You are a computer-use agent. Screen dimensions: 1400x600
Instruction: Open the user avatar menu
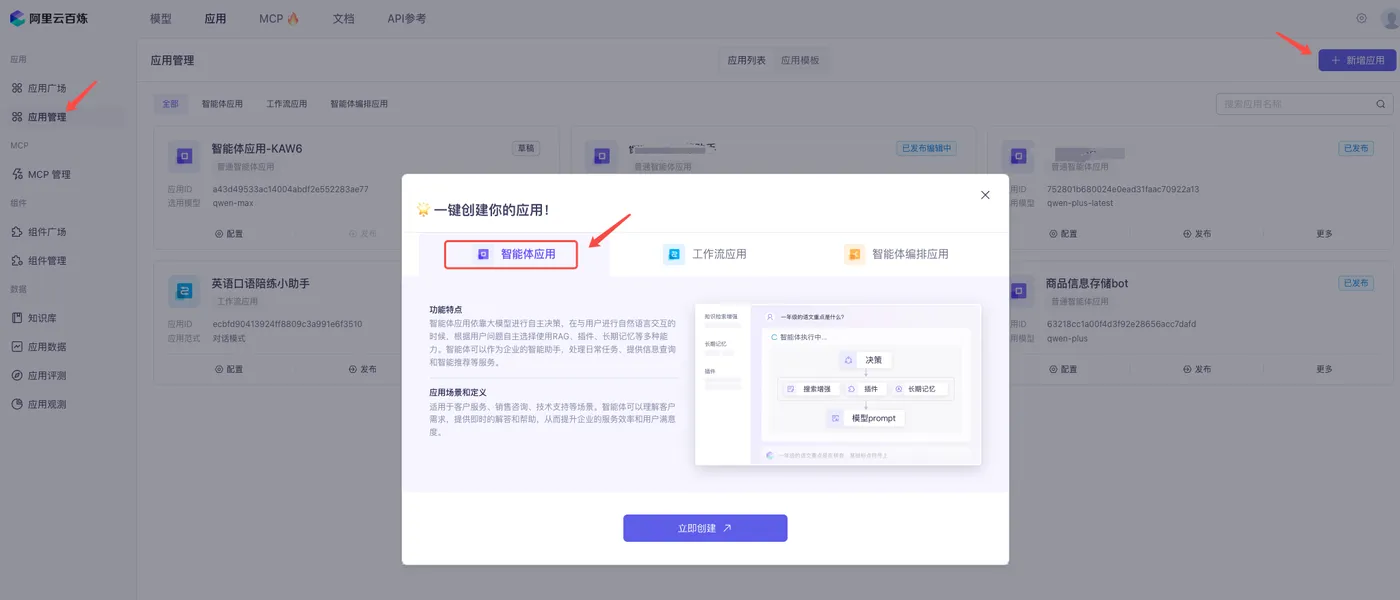click(x=1389, y=18)
